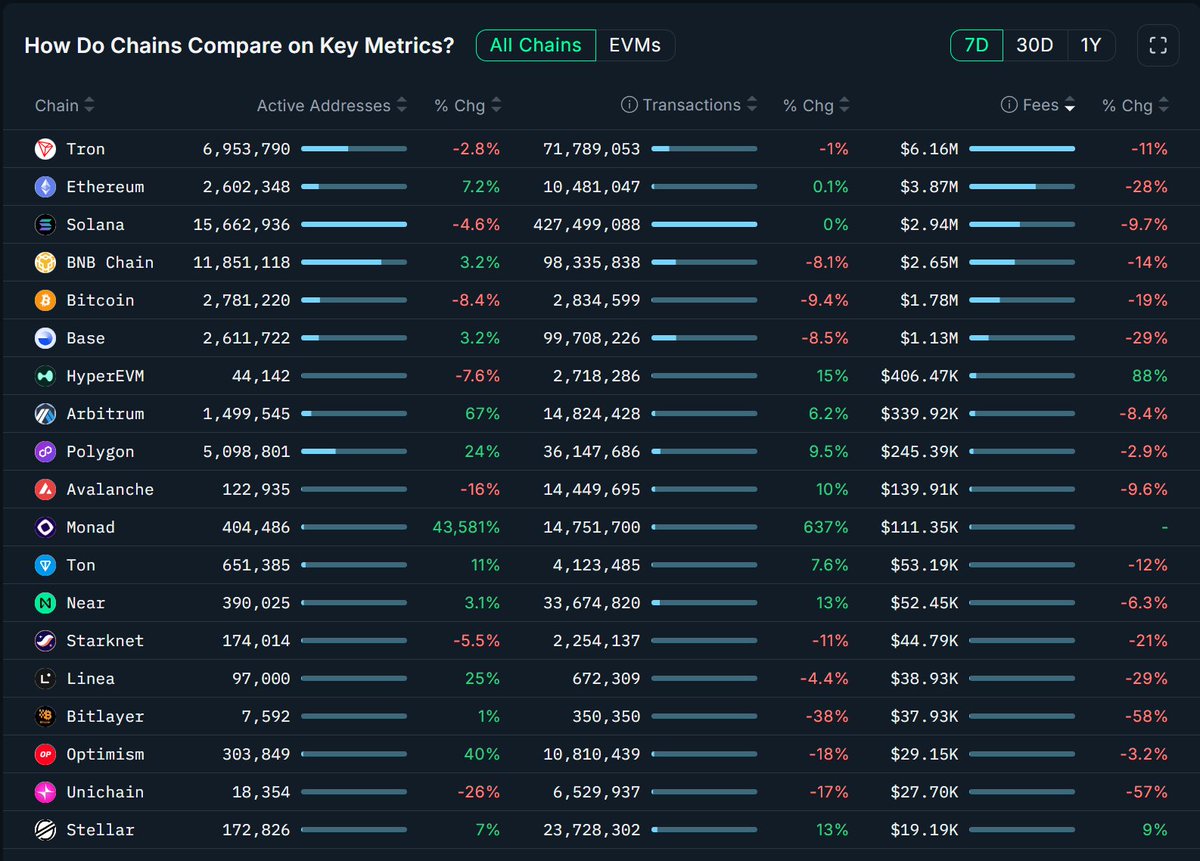1200x861 pixels.
Task: Click the Avalanche logo icon
Action: click(x=45, y=490)
